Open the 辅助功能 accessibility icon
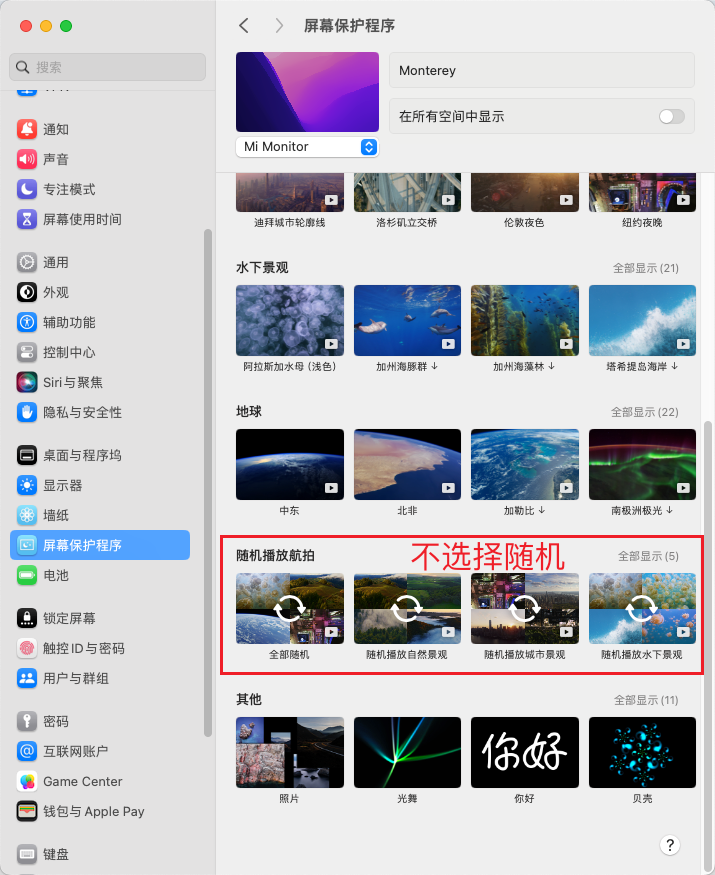The width and height of the screenshot is (715, 875). point(27,322)
